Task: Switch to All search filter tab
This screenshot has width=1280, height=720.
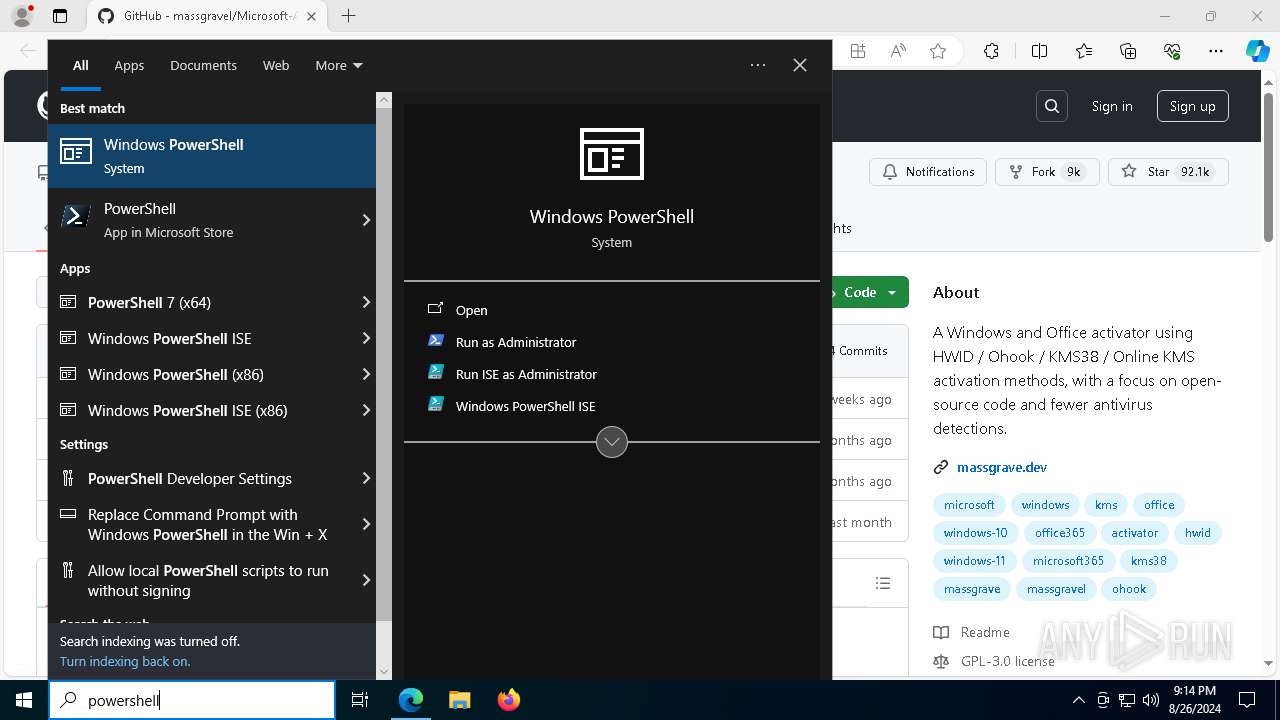Action: 81,65
